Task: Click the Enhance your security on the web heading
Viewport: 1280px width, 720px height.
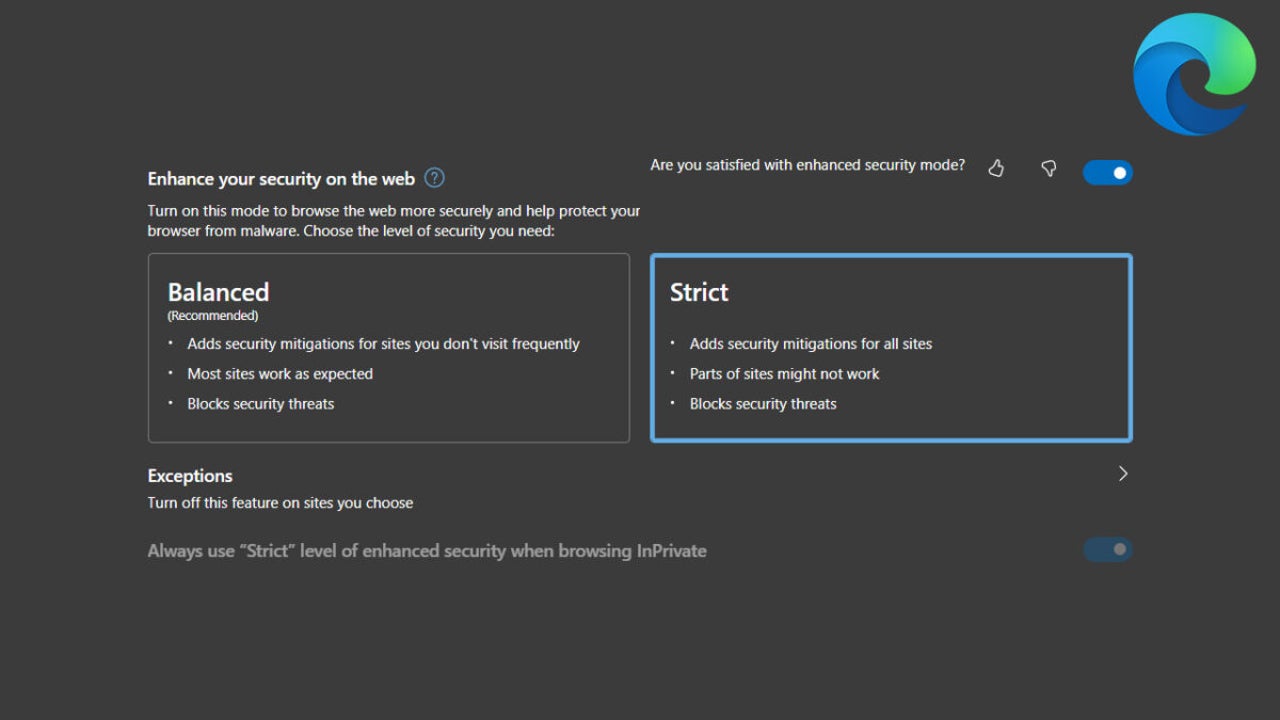Action: (x=281, y=178)
